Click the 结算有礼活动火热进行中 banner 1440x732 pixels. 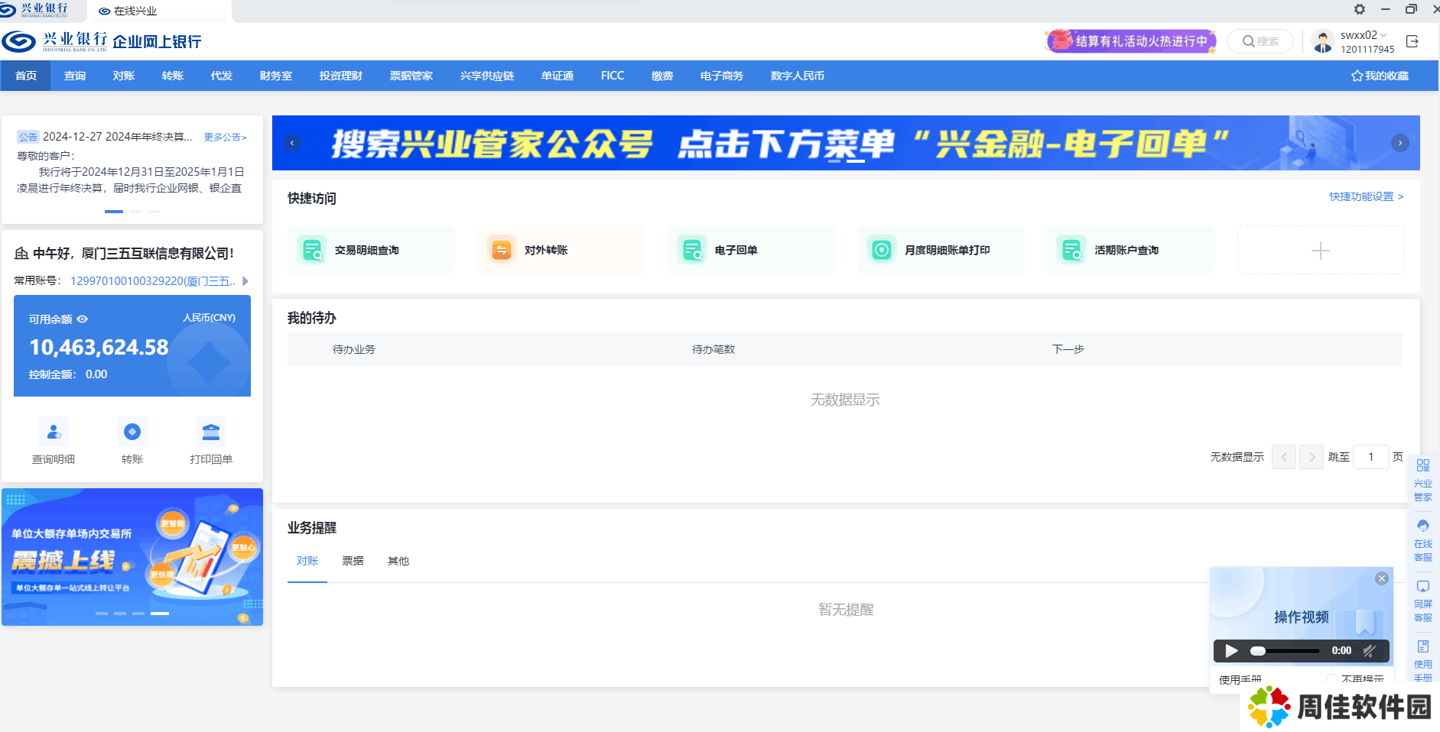click(x=1130, y=41)
